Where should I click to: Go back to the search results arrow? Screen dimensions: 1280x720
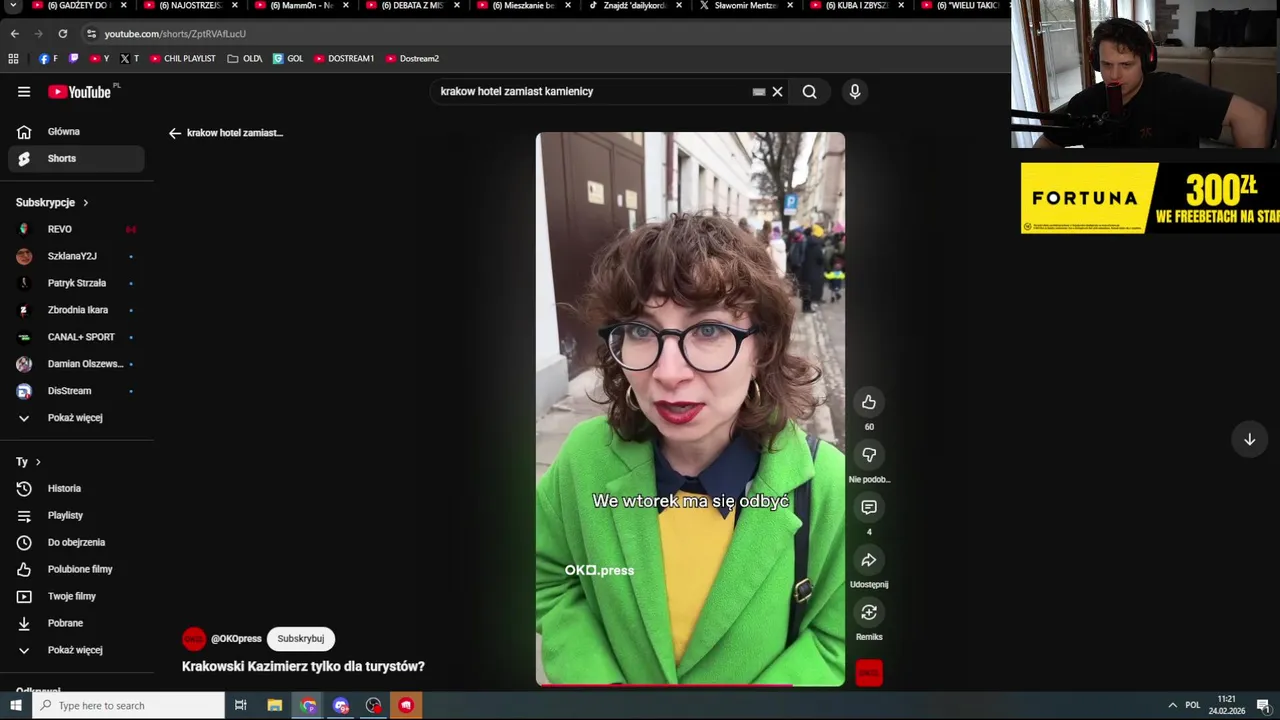(175, 133)
